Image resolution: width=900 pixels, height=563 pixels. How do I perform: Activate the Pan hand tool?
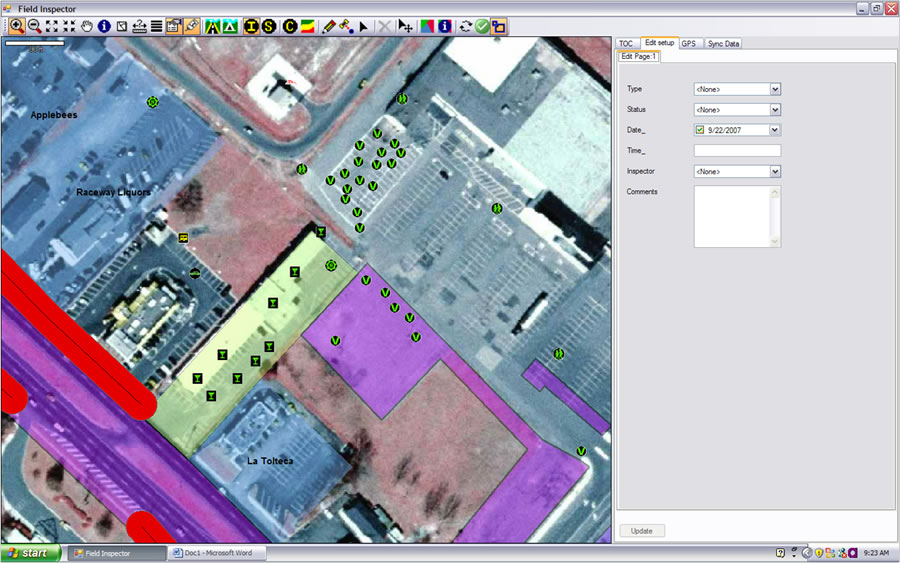tap(87, 26)
